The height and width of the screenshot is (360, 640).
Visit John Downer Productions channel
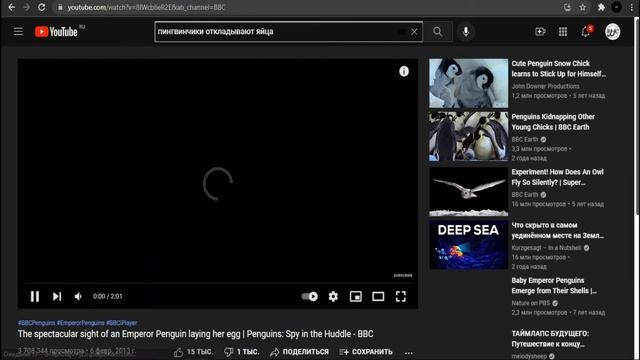(x=545, y=86)
